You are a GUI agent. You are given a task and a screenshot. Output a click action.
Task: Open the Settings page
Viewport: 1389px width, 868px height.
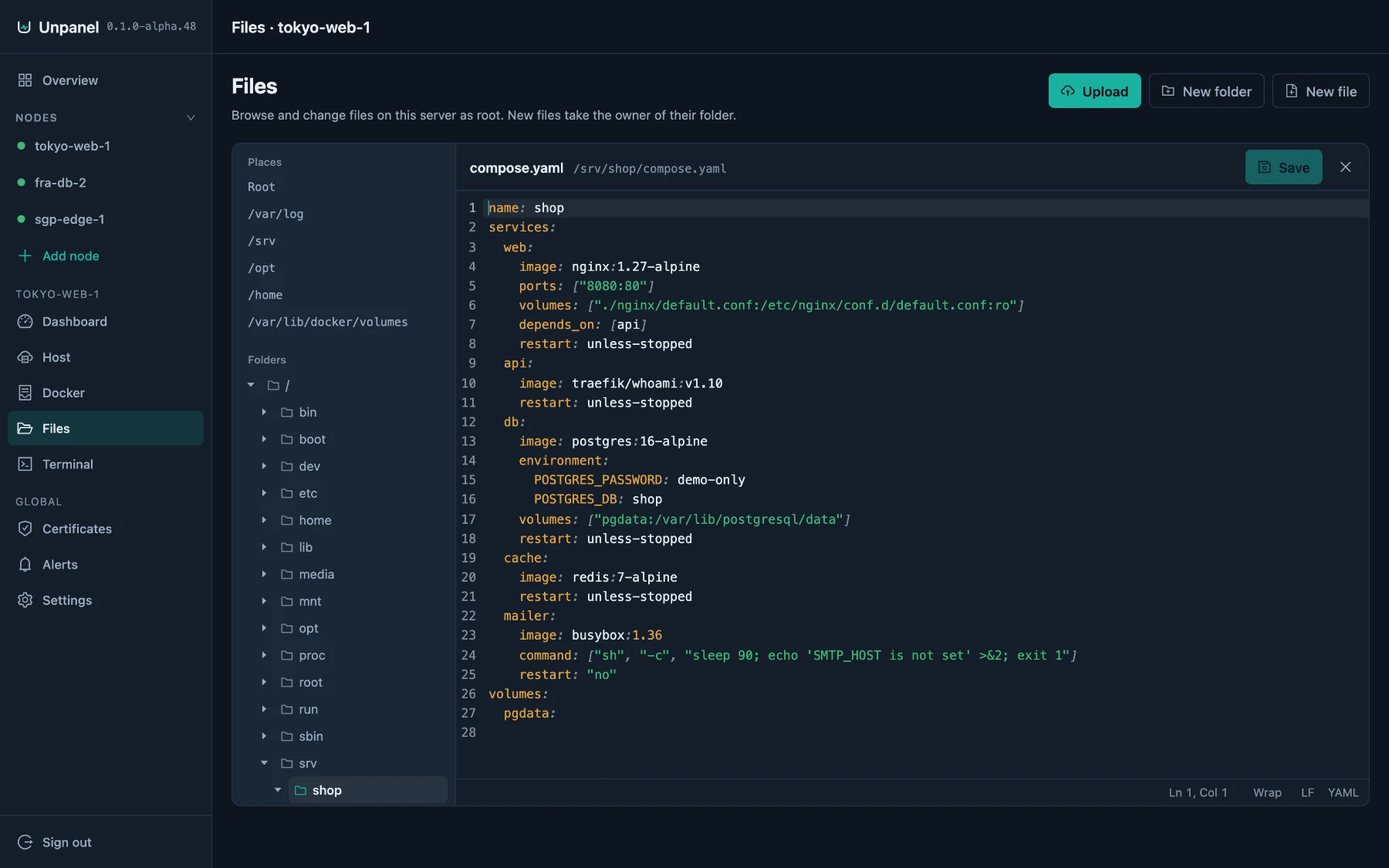pos(106,600)
